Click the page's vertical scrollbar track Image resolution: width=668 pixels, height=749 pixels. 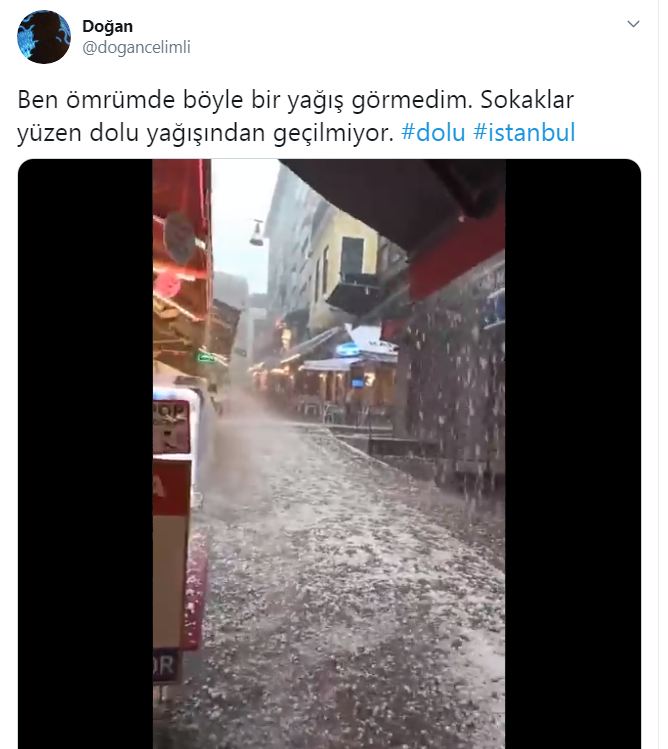click(x=663, y=374)
